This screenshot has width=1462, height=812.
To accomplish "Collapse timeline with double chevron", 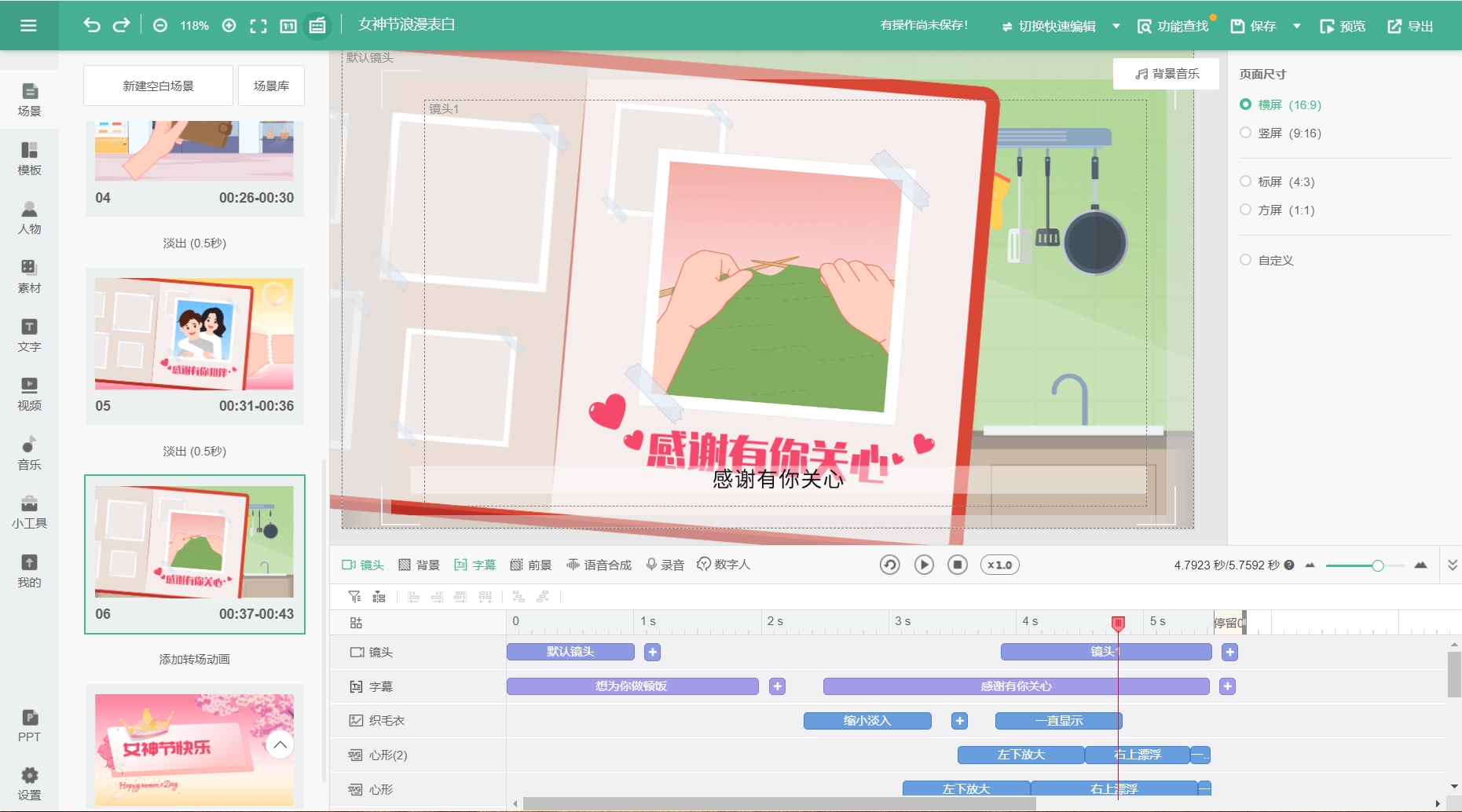I will (1452, 565).
